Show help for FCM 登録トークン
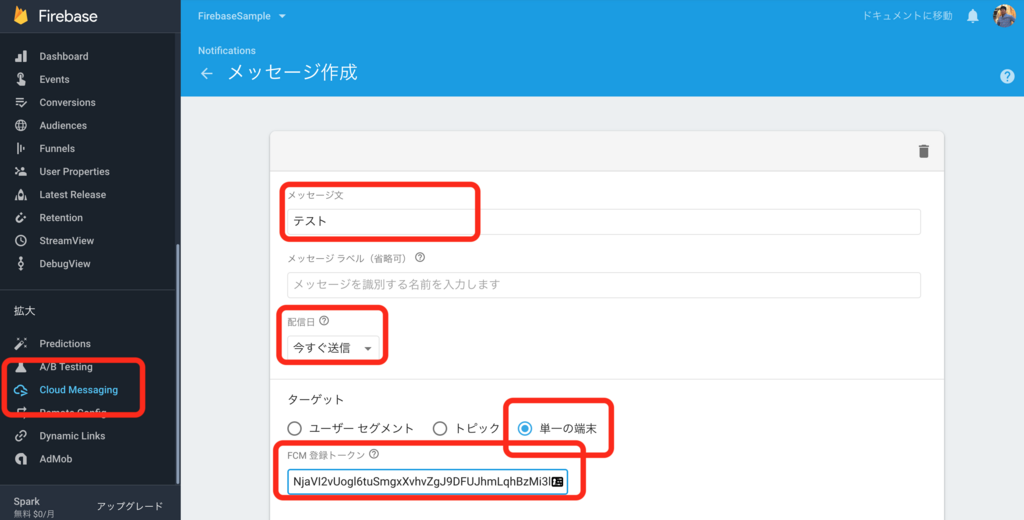This screenshot has height=520, width=1024. (x=374, y=453)
